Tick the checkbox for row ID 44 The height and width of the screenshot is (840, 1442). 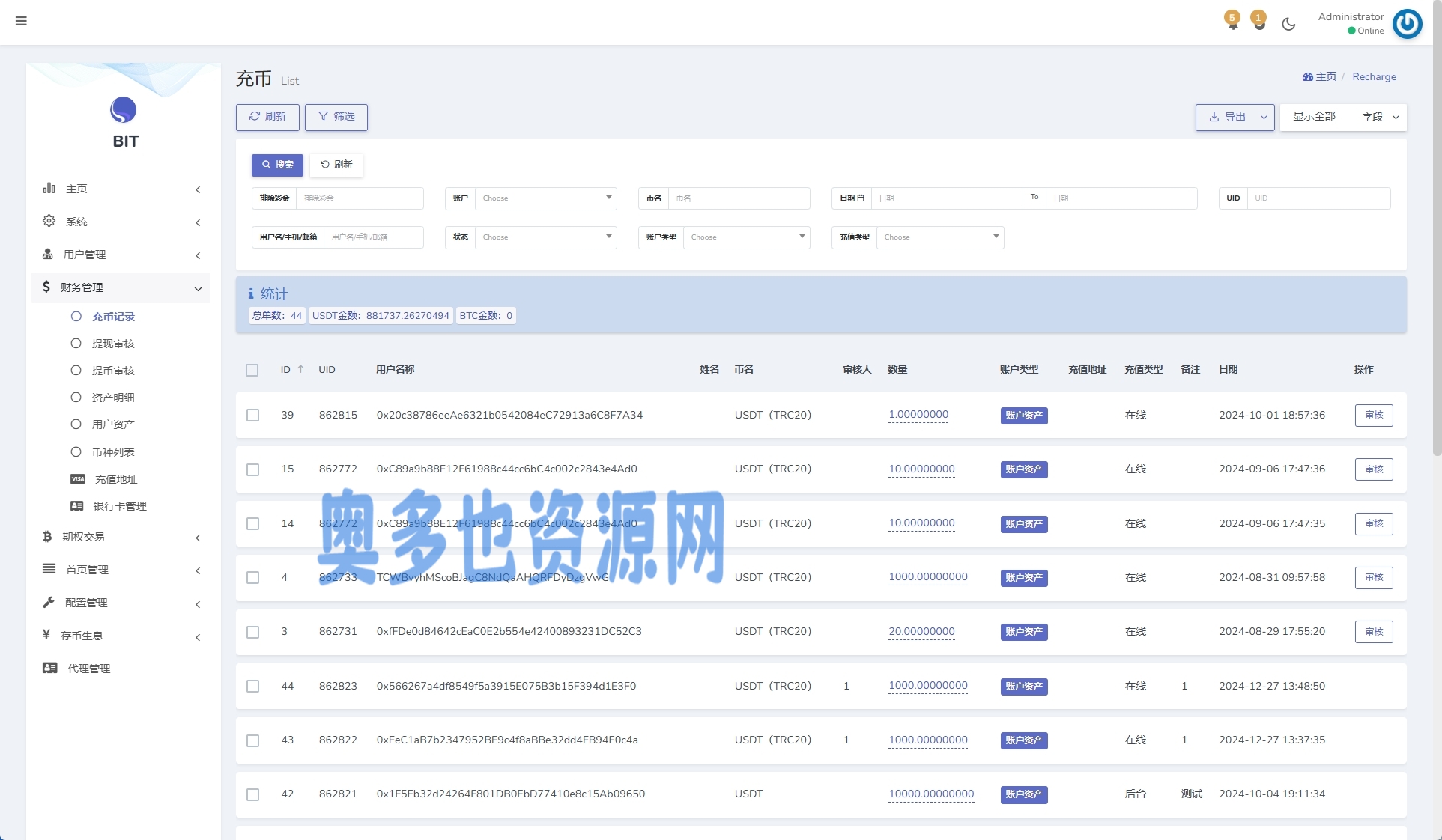tap(253, 687)
